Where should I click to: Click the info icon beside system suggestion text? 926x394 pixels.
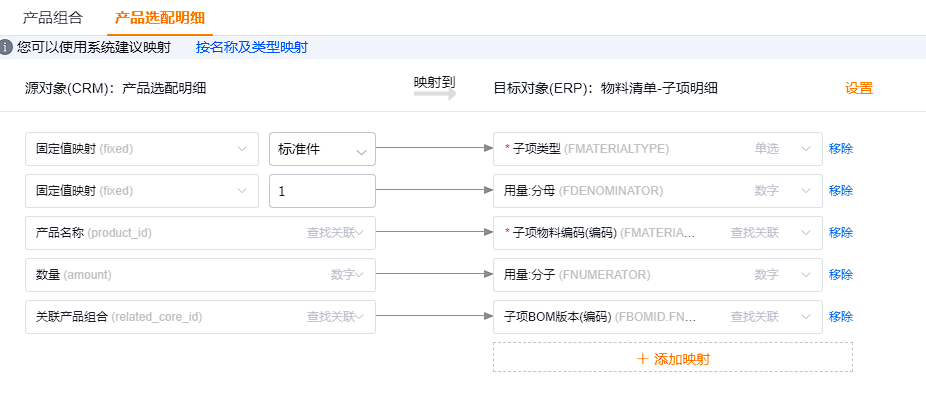point(6,47)
